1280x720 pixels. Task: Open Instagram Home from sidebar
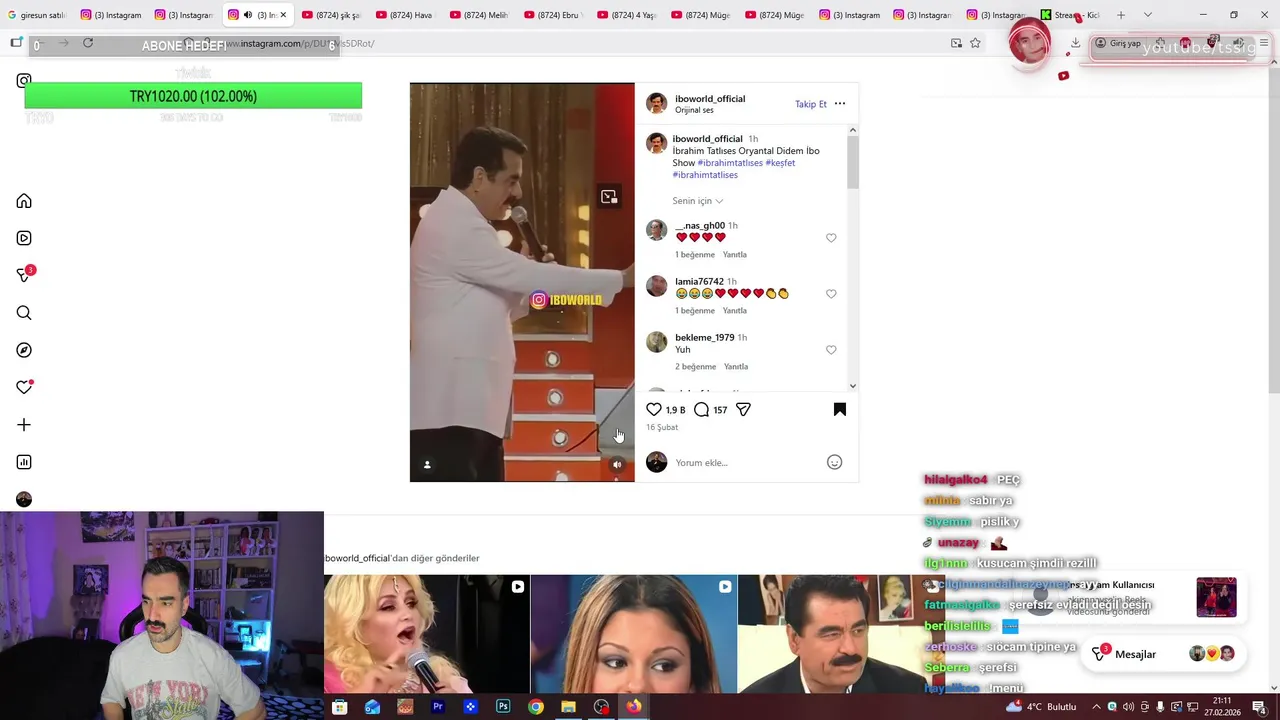pyautogui.click(x=24, y=201)
